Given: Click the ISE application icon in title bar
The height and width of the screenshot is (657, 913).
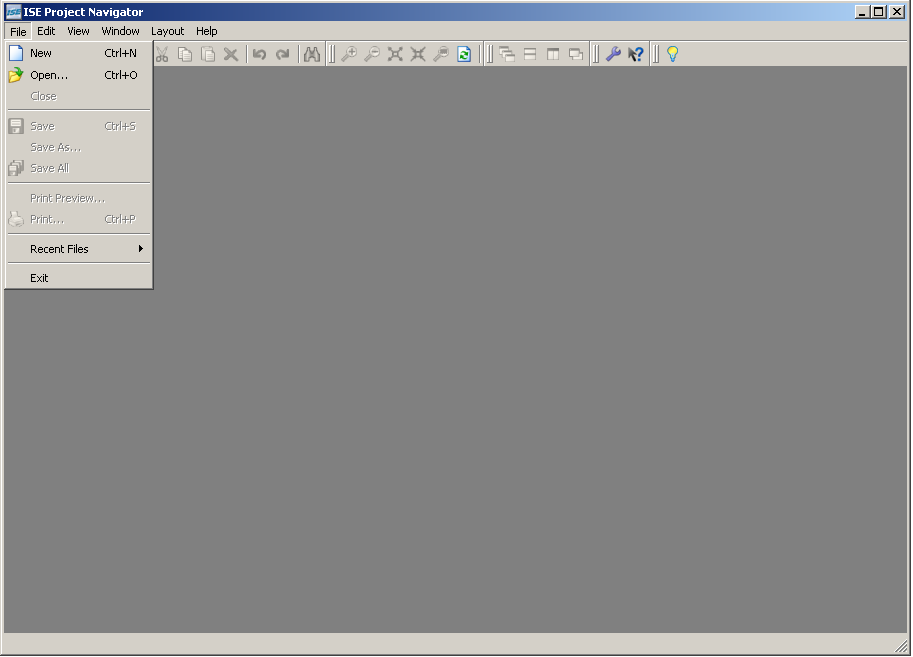Looking at the screenshot, I should click(x=13, y=12).
